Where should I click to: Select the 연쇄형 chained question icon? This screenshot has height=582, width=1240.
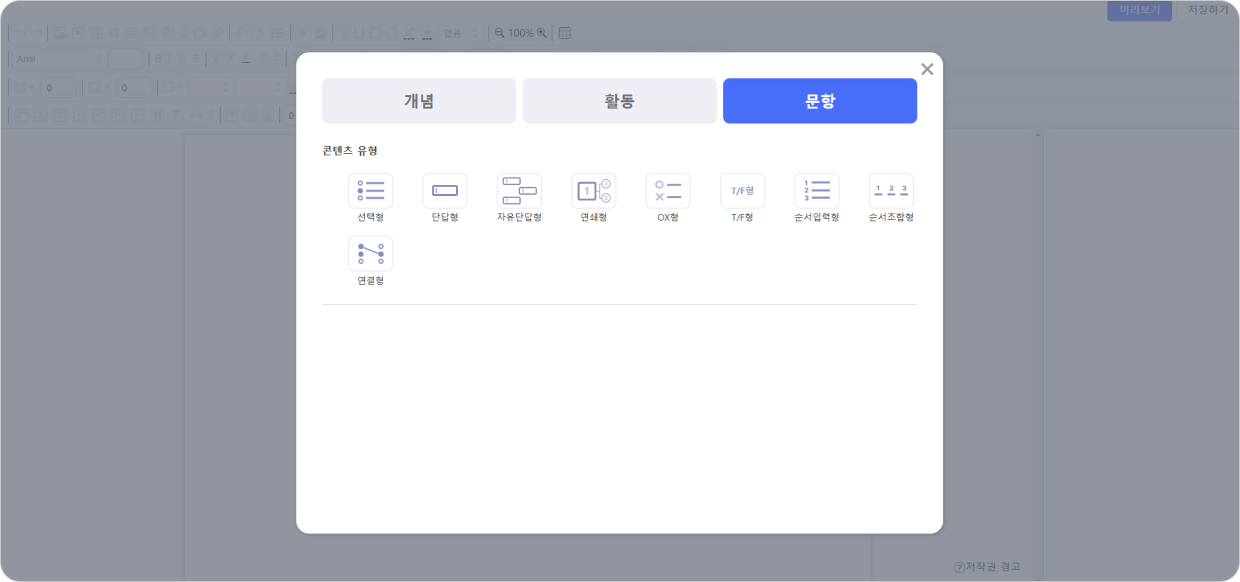594,191
